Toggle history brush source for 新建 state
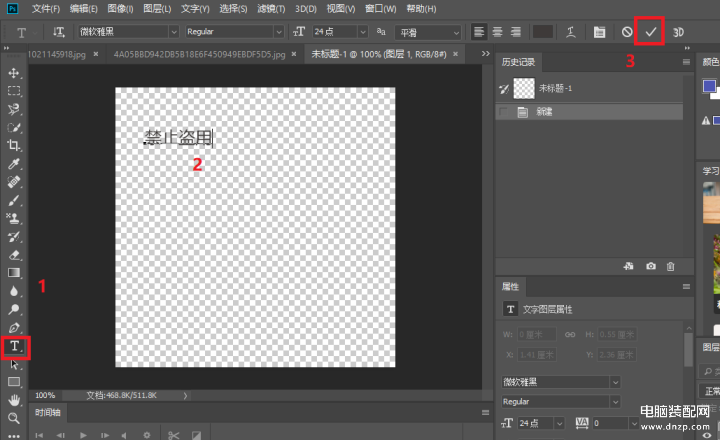720x440 pixels. 504,112
